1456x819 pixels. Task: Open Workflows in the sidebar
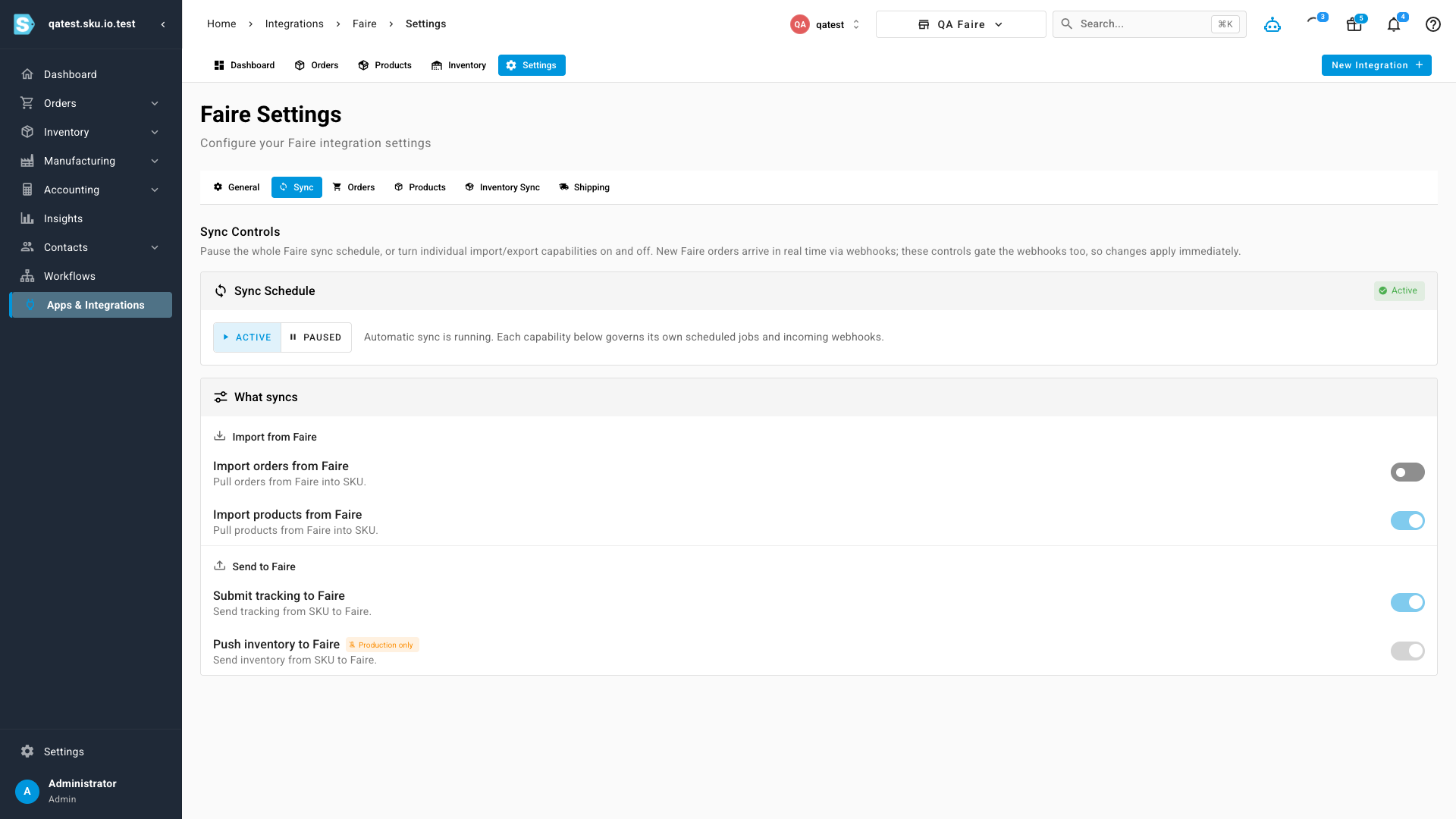91,276
